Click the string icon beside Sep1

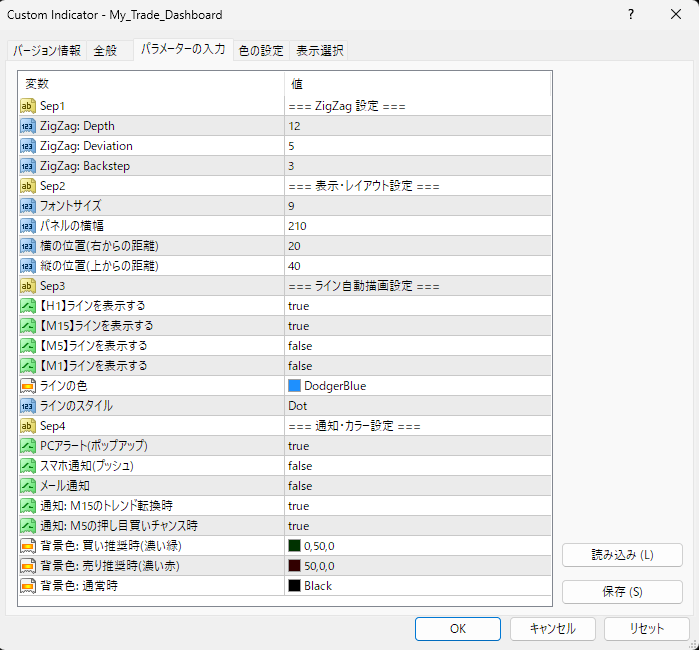point(28,106)
